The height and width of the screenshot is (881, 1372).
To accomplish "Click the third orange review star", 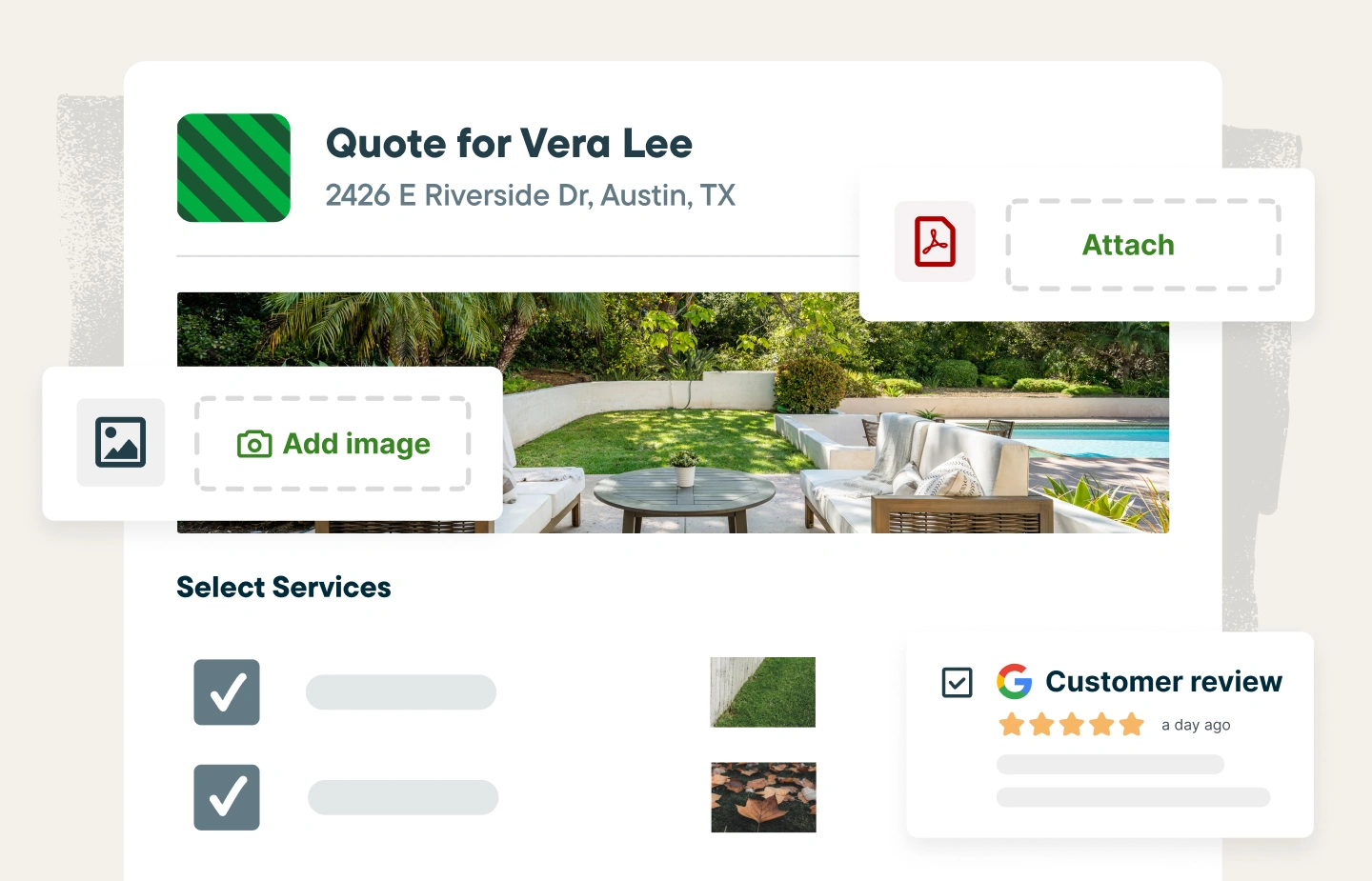I will [1072, 725].
